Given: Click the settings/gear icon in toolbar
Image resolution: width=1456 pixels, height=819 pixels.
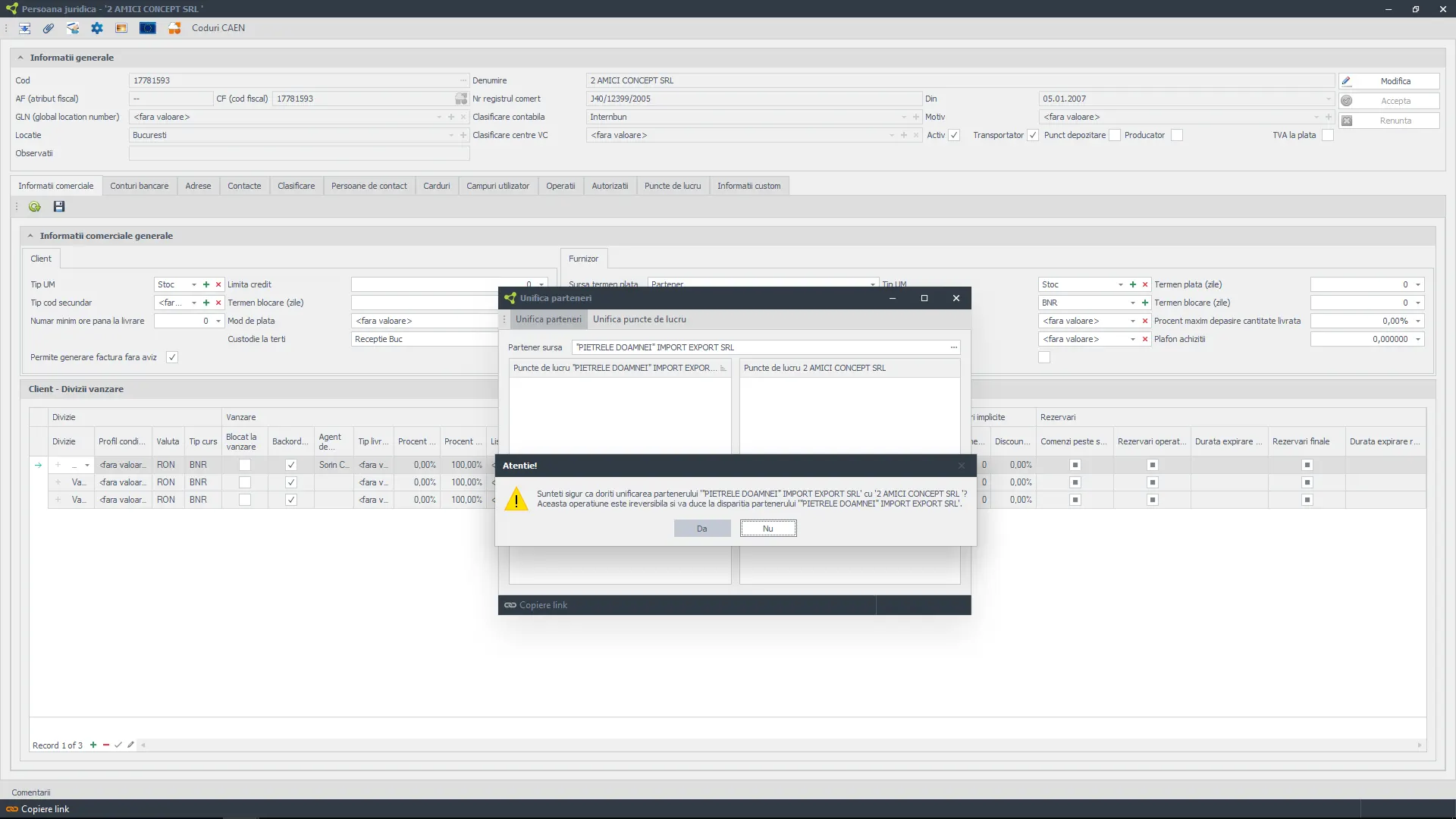Looking at the screenshot, I should tap(97, 28).
